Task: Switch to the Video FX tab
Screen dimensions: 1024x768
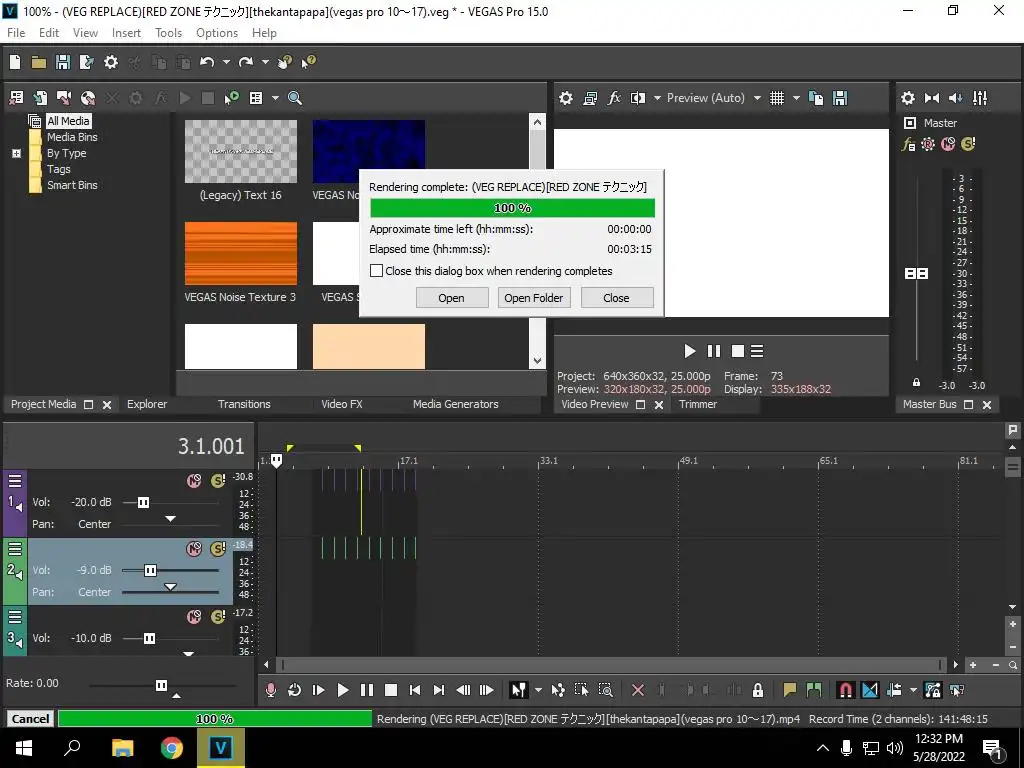Action: (x=342, y=404)
